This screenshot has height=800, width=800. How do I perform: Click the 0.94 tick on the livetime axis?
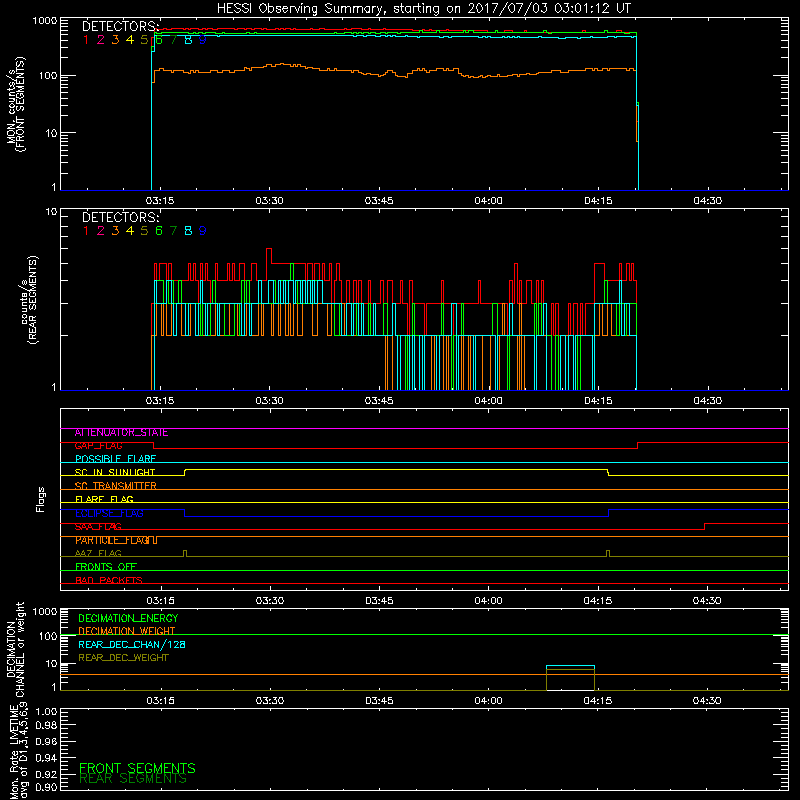point(46,758)
